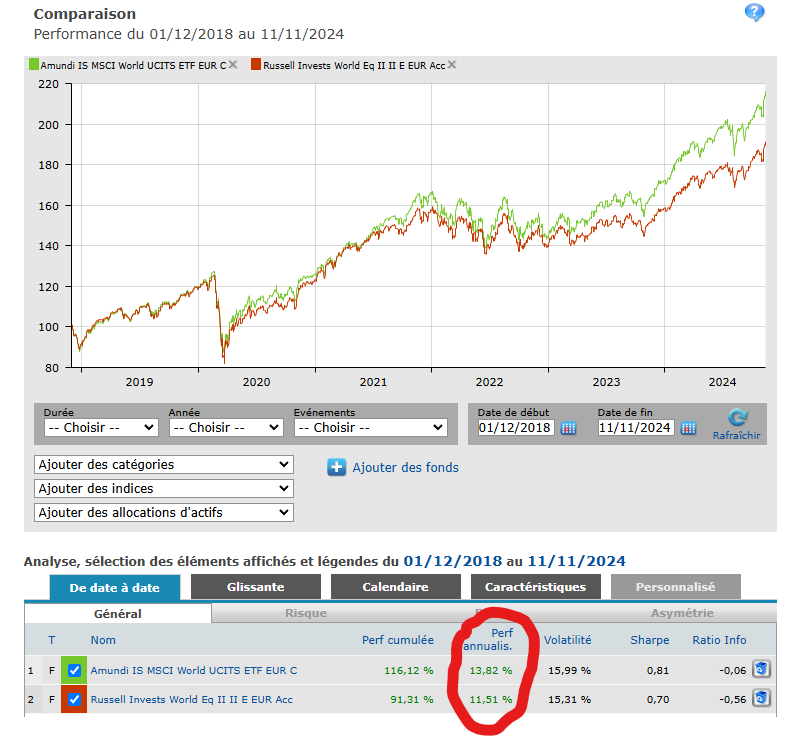Expand Ajouter des allocations d'actifs dropdown
788x737 pixels.
164,512
